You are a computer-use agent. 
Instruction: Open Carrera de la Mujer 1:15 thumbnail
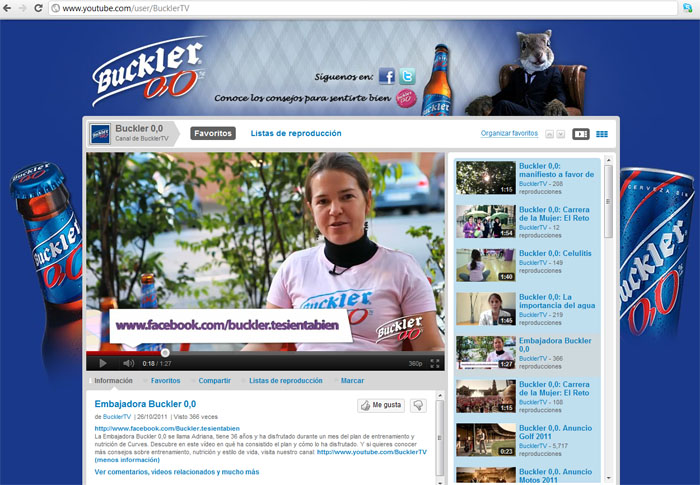pos(486,396)
